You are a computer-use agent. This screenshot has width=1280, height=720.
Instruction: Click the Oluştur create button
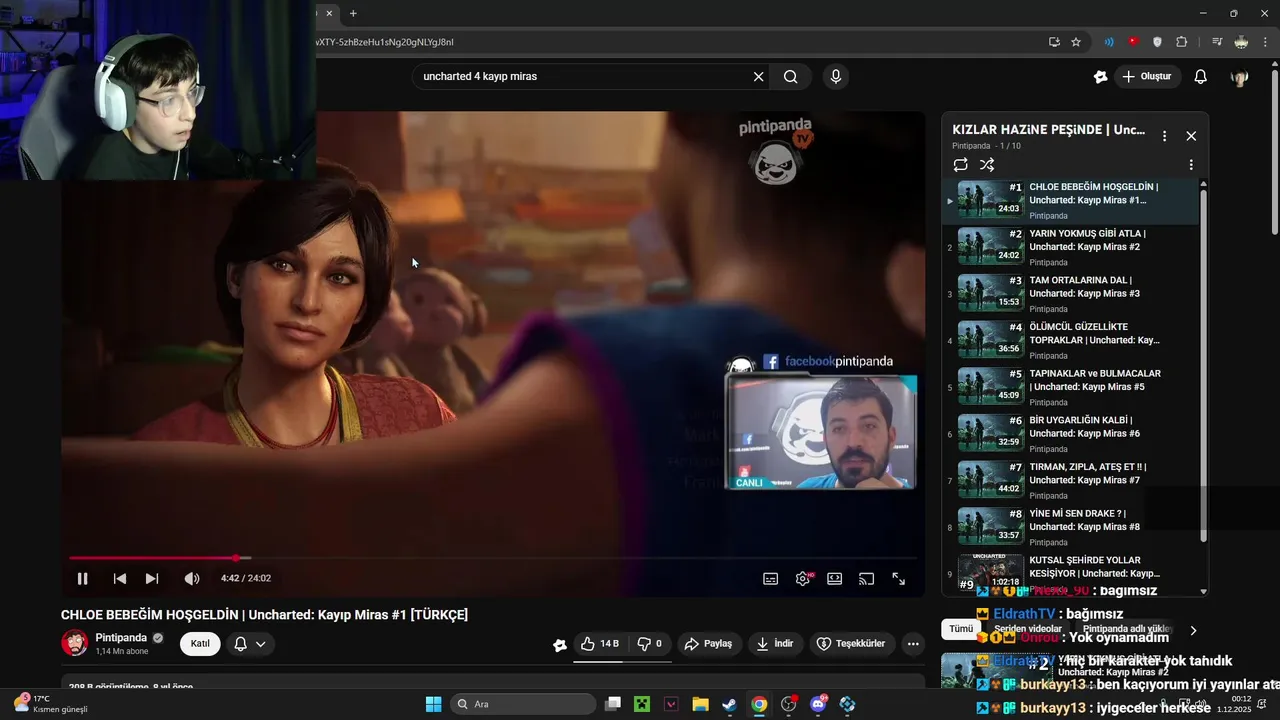tap(1147, 76)
